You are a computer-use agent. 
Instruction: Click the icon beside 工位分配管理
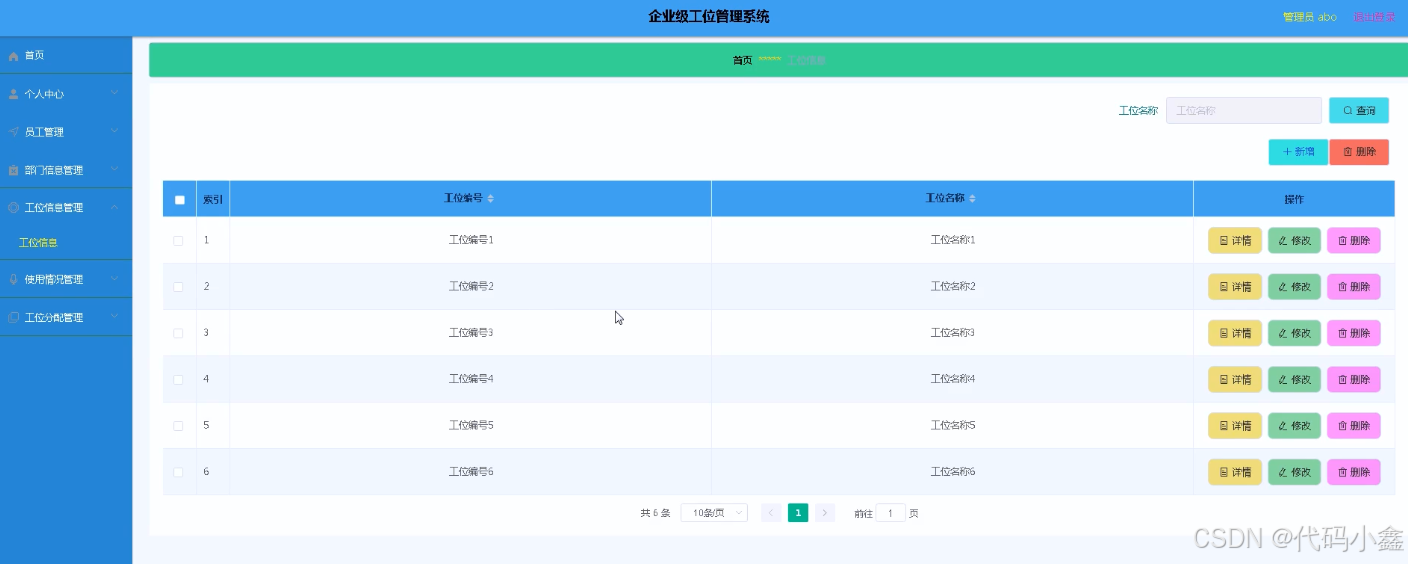[13, 317]
